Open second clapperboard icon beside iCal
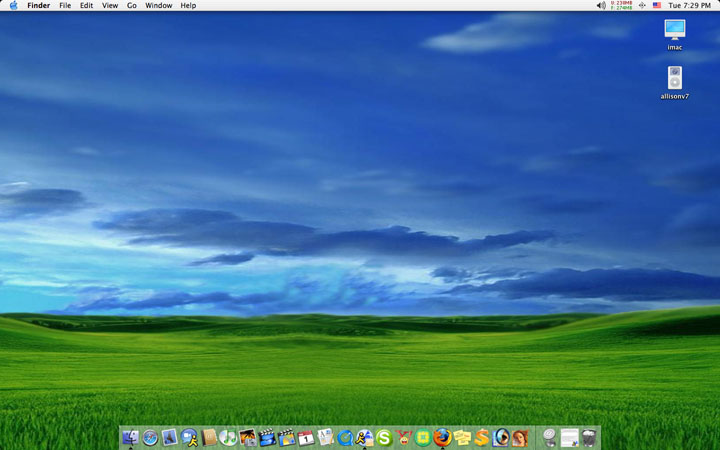The image size is (720, 450). tap(287, 438)
